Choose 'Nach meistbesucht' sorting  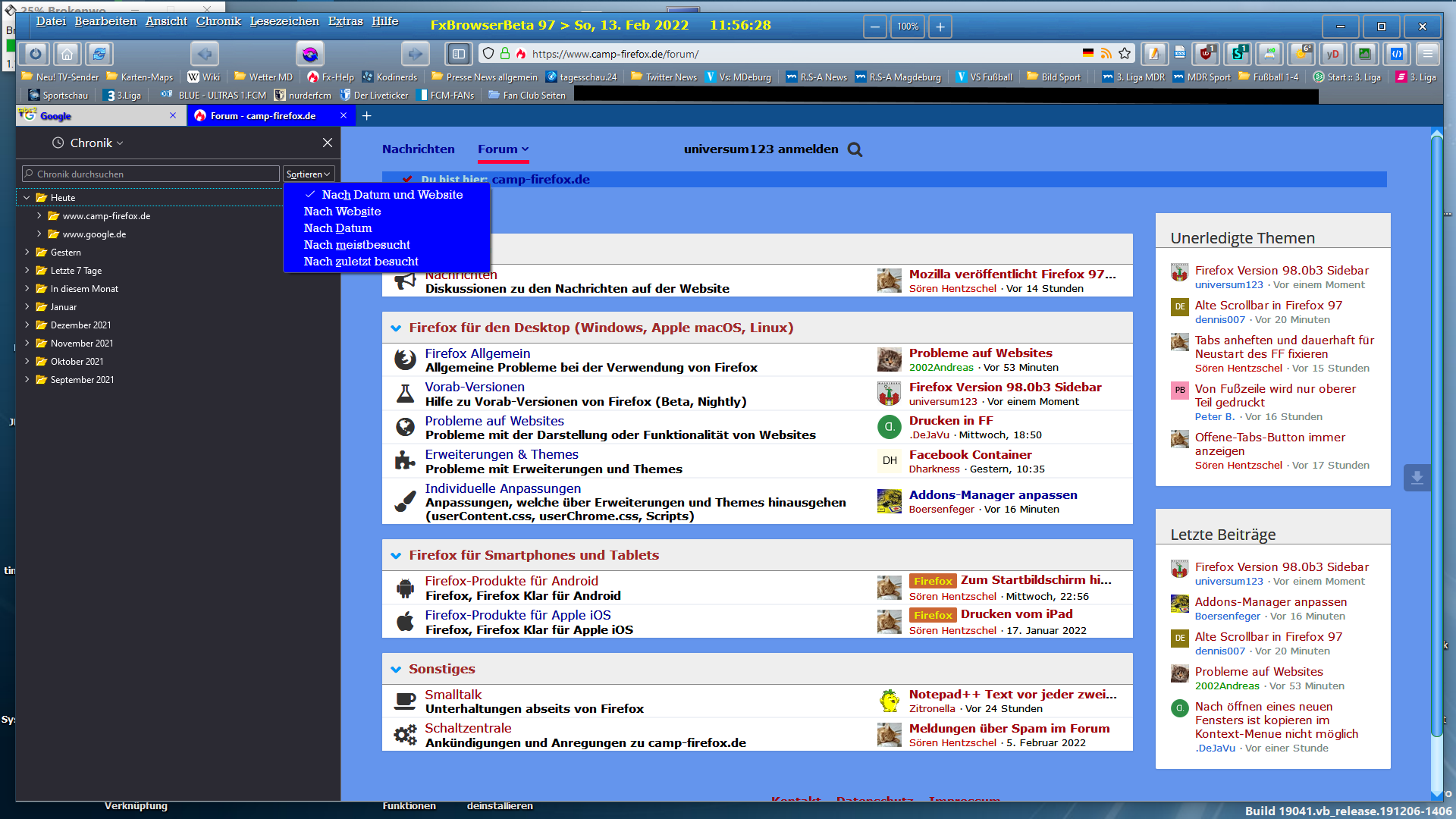[x=356, y=245]
